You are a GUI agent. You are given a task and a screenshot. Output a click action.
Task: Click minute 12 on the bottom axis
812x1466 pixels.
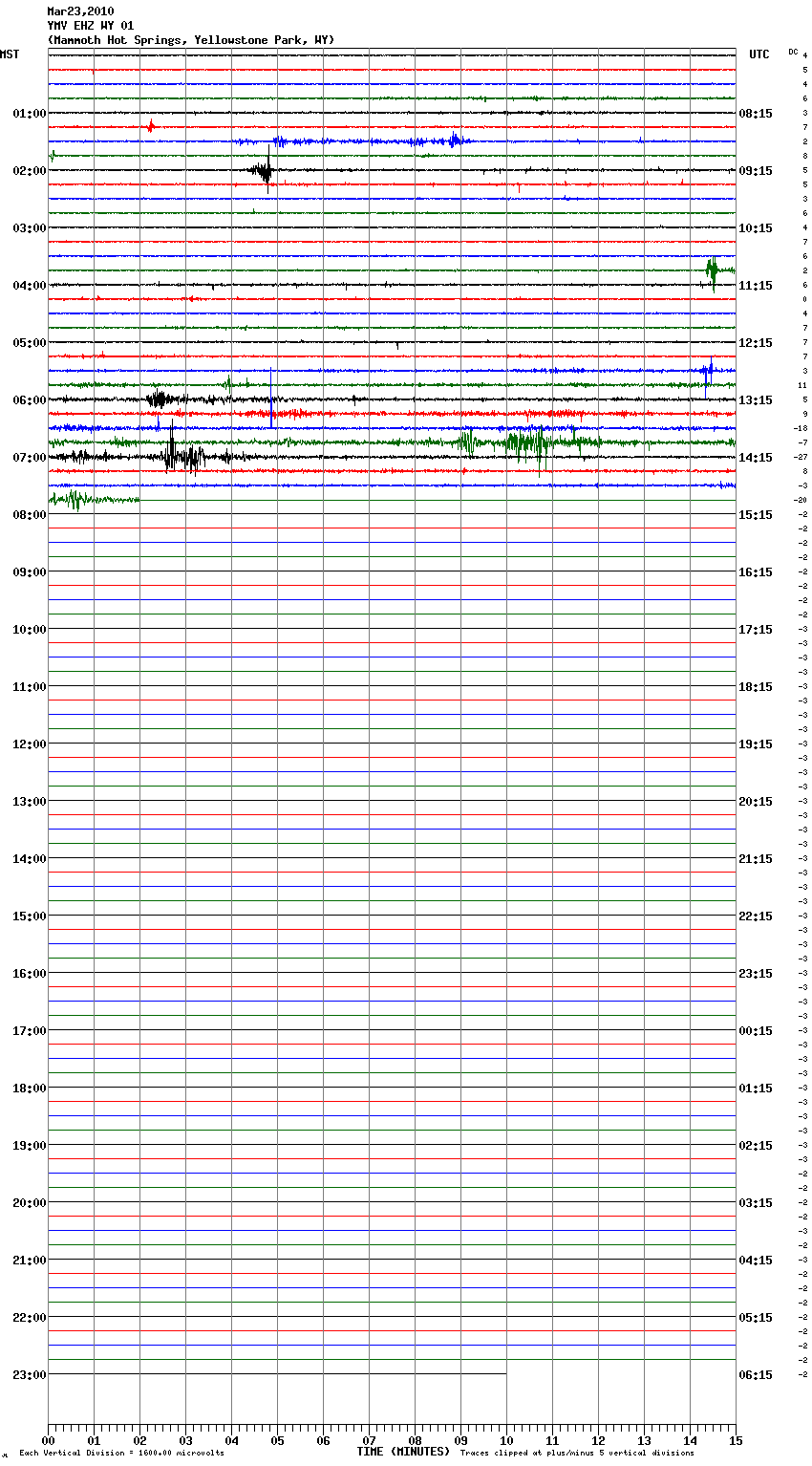click(598, 1440)
